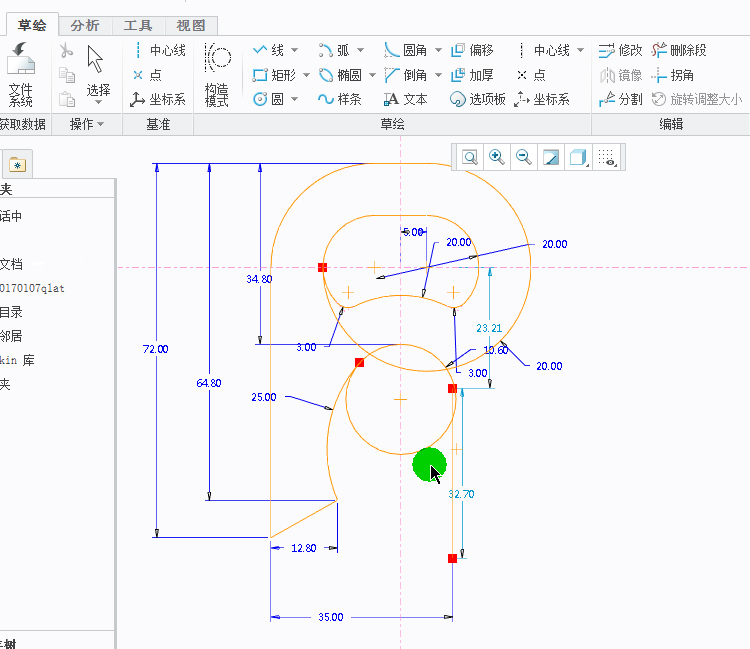Click the zoom out magnifier icon
Image resolution: width=750 pixels, height=649 pixels.
point(524,157)
